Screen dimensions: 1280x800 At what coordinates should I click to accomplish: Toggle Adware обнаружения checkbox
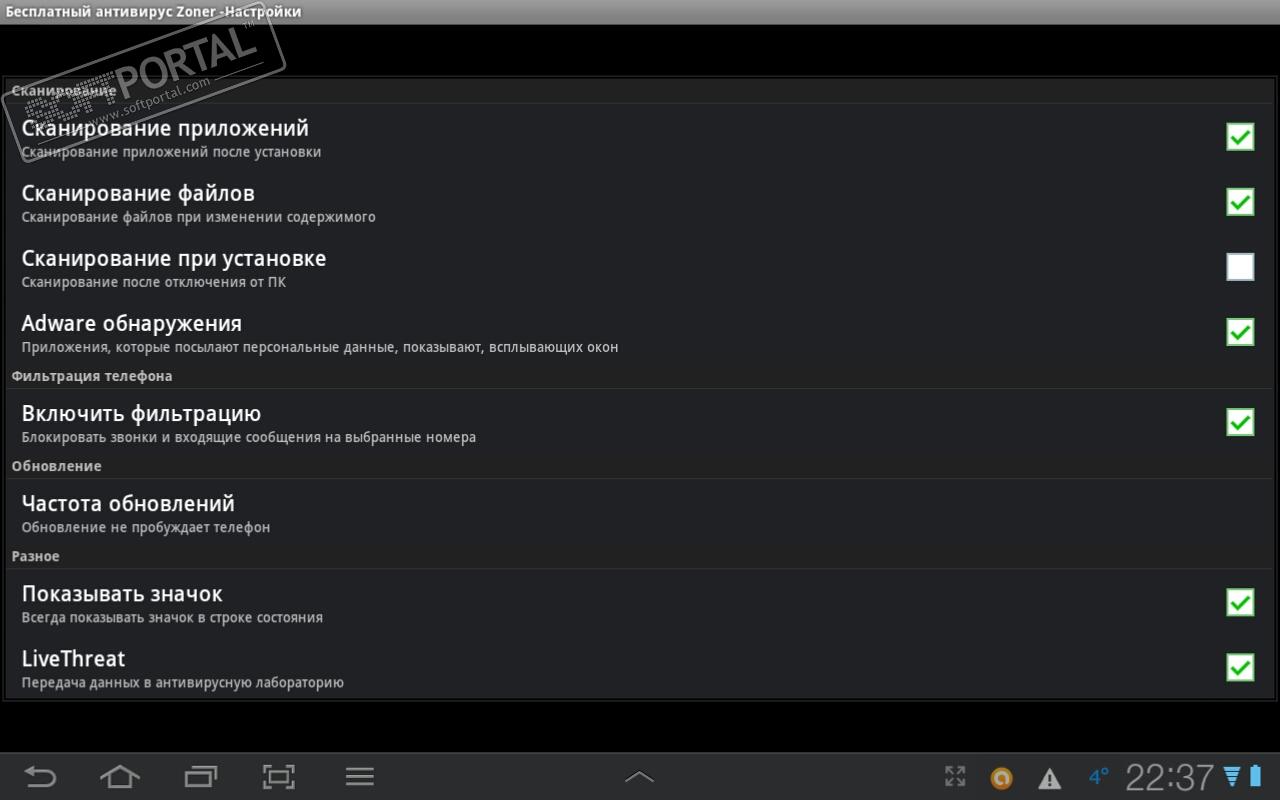click(x=1240, y=332)
